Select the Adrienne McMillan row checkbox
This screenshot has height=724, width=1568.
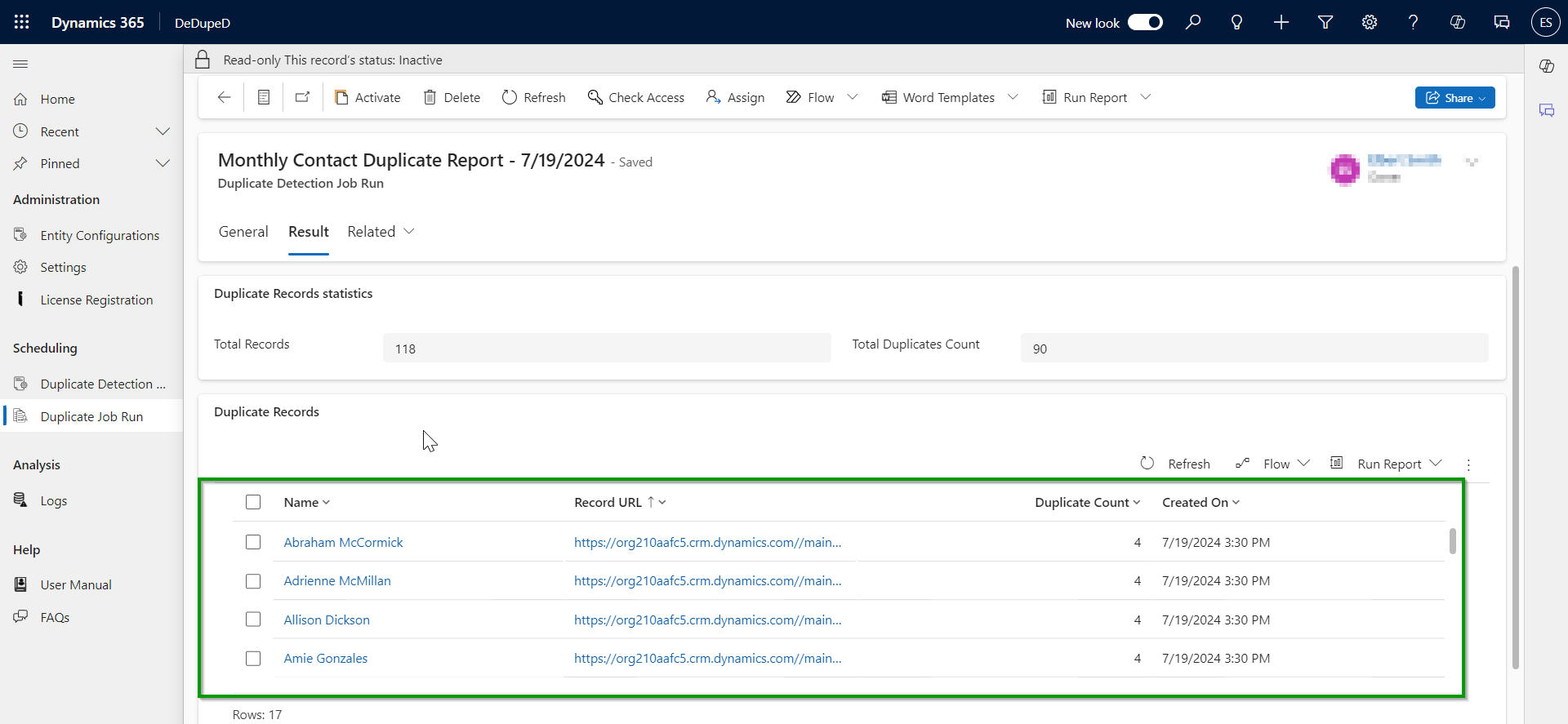point(253,581)
